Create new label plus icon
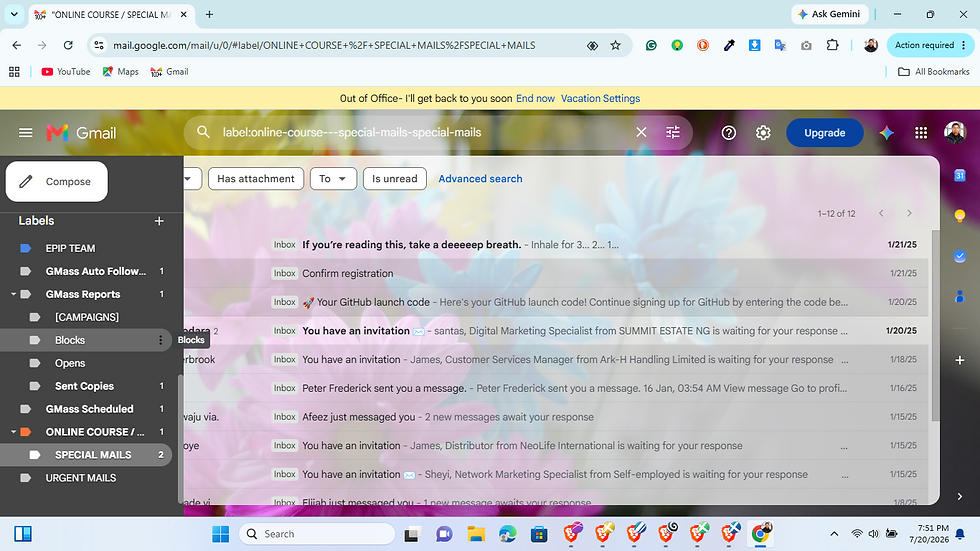Viewport: 980px width, 551px height. [159, 221]
